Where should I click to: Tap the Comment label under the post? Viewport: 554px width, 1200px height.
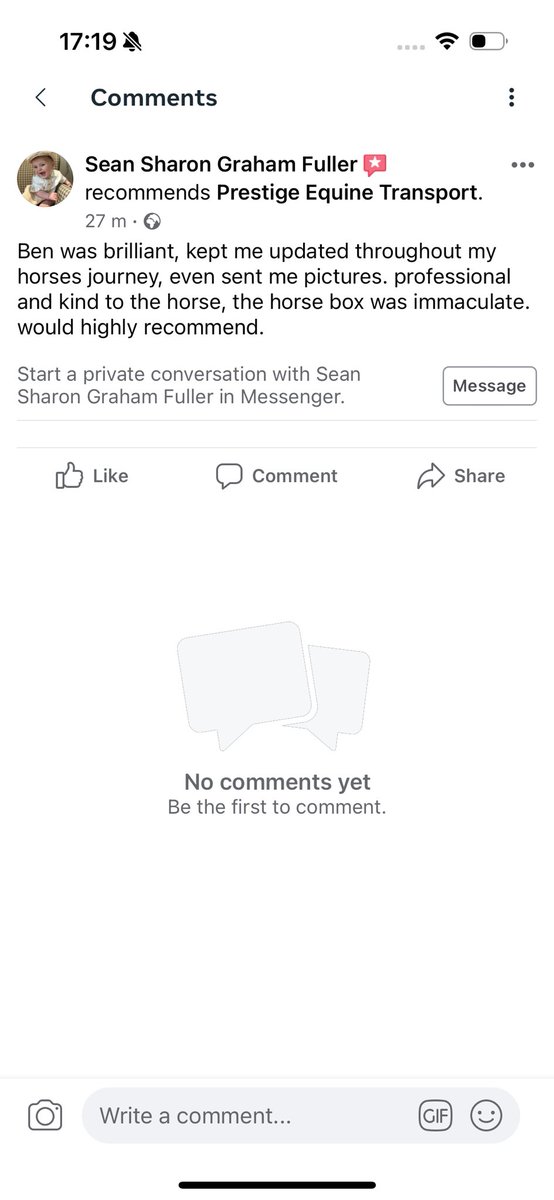(295, 476)
